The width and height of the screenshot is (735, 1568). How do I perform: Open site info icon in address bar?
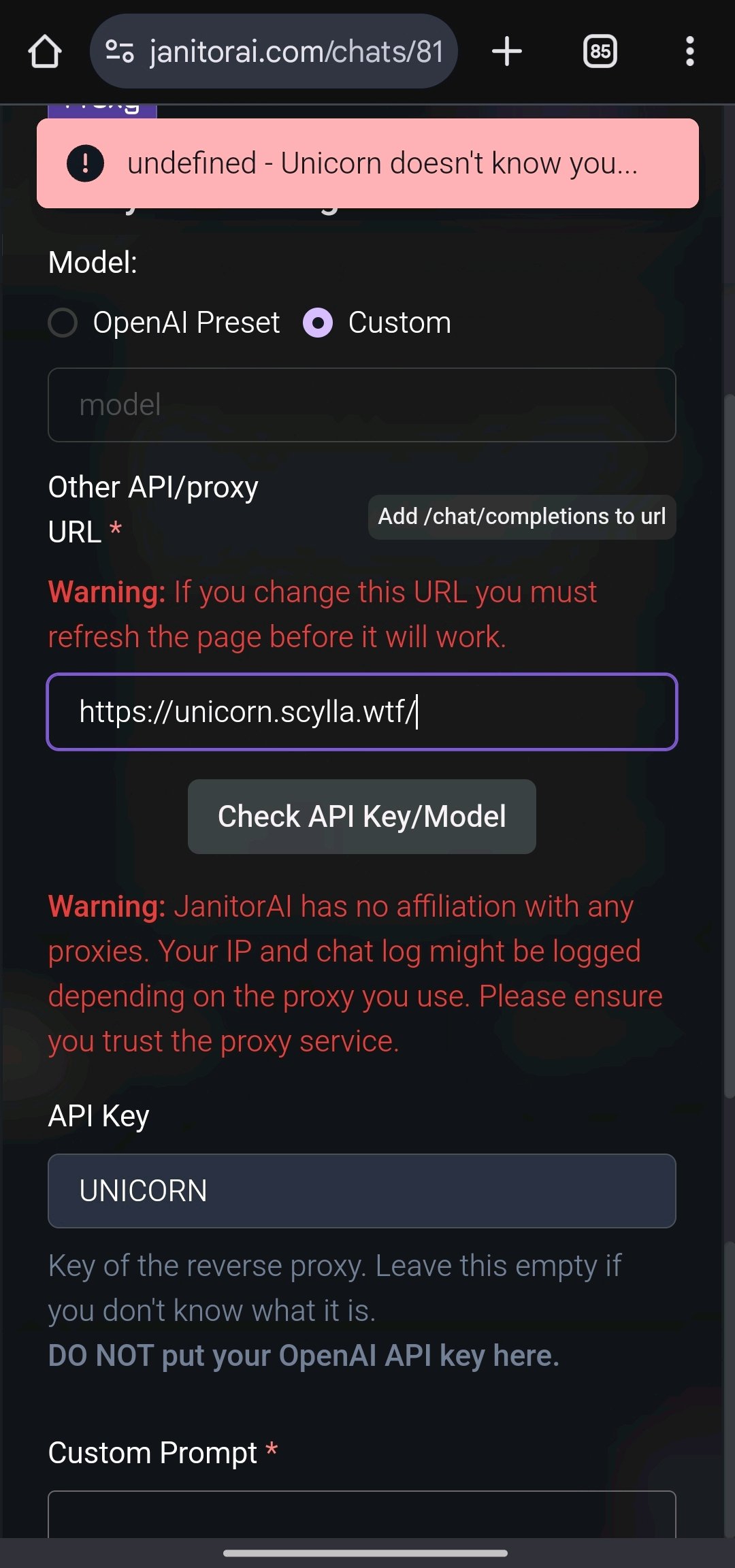[x=120, y=52]
